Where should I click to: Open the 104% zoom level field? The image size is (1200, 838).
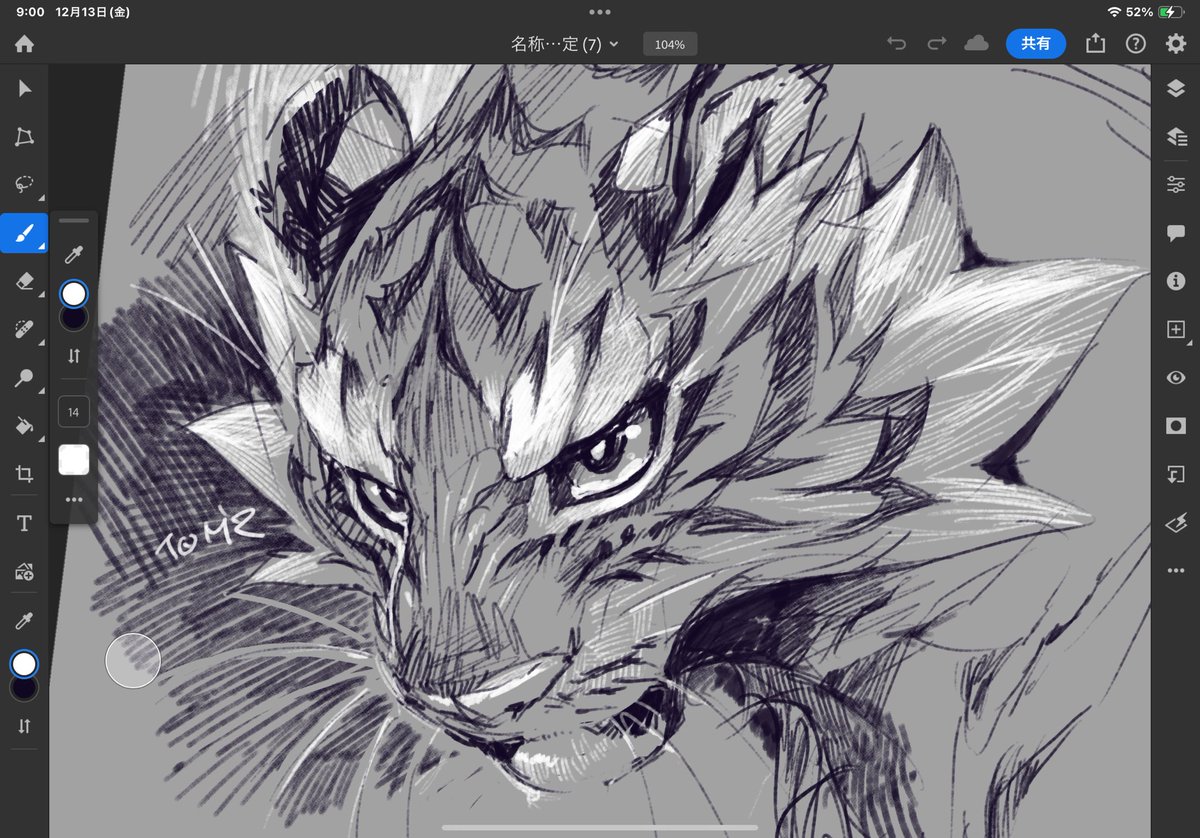pos(670,44)
